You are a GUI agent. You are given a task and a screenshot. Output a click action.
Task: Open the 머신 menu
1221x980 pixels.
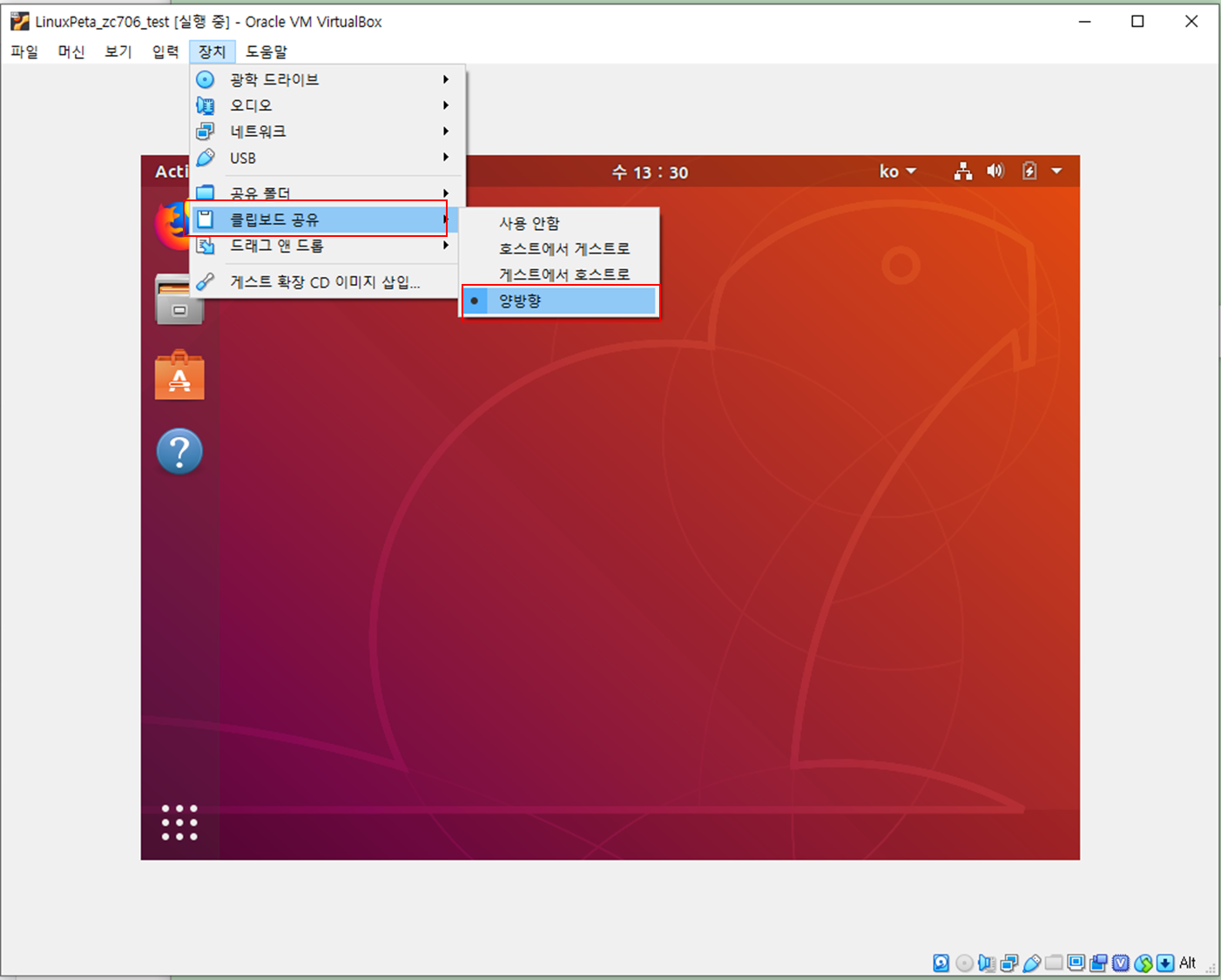coord(71,51)
